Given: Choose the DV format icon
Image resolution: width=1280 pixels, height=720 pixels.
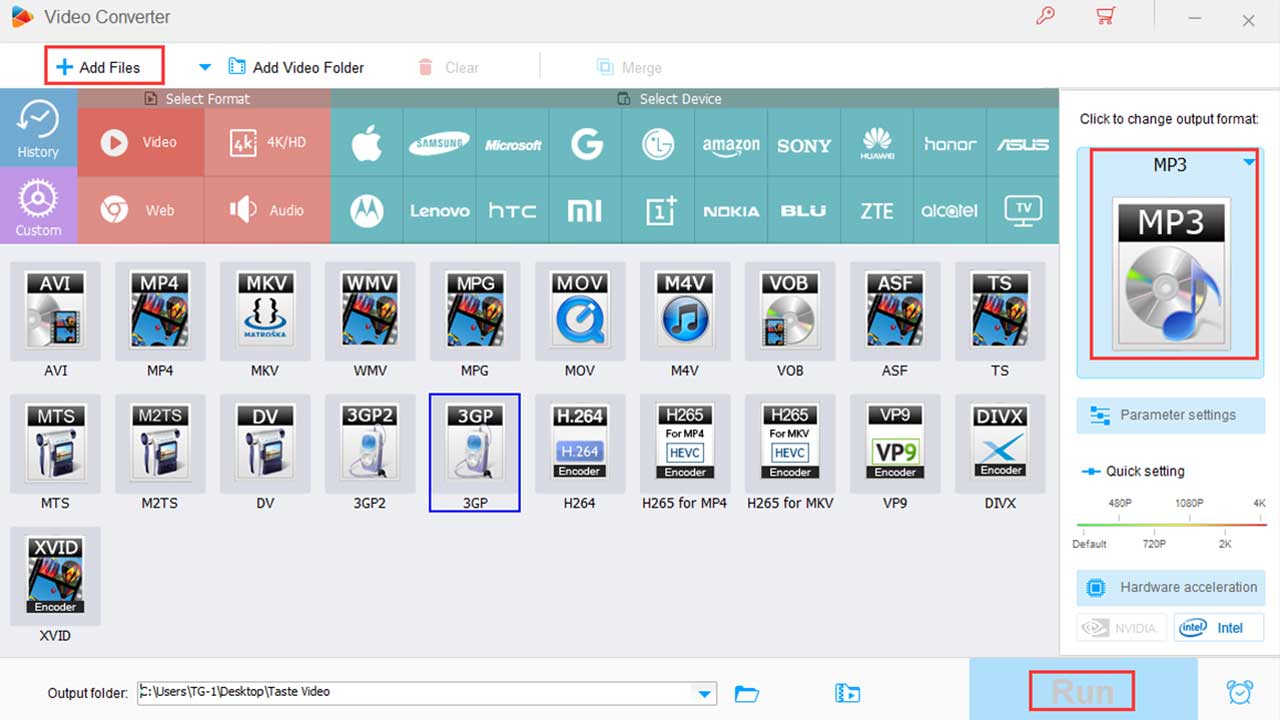Looking at the screenshot, I should click(x=265, y=443).
